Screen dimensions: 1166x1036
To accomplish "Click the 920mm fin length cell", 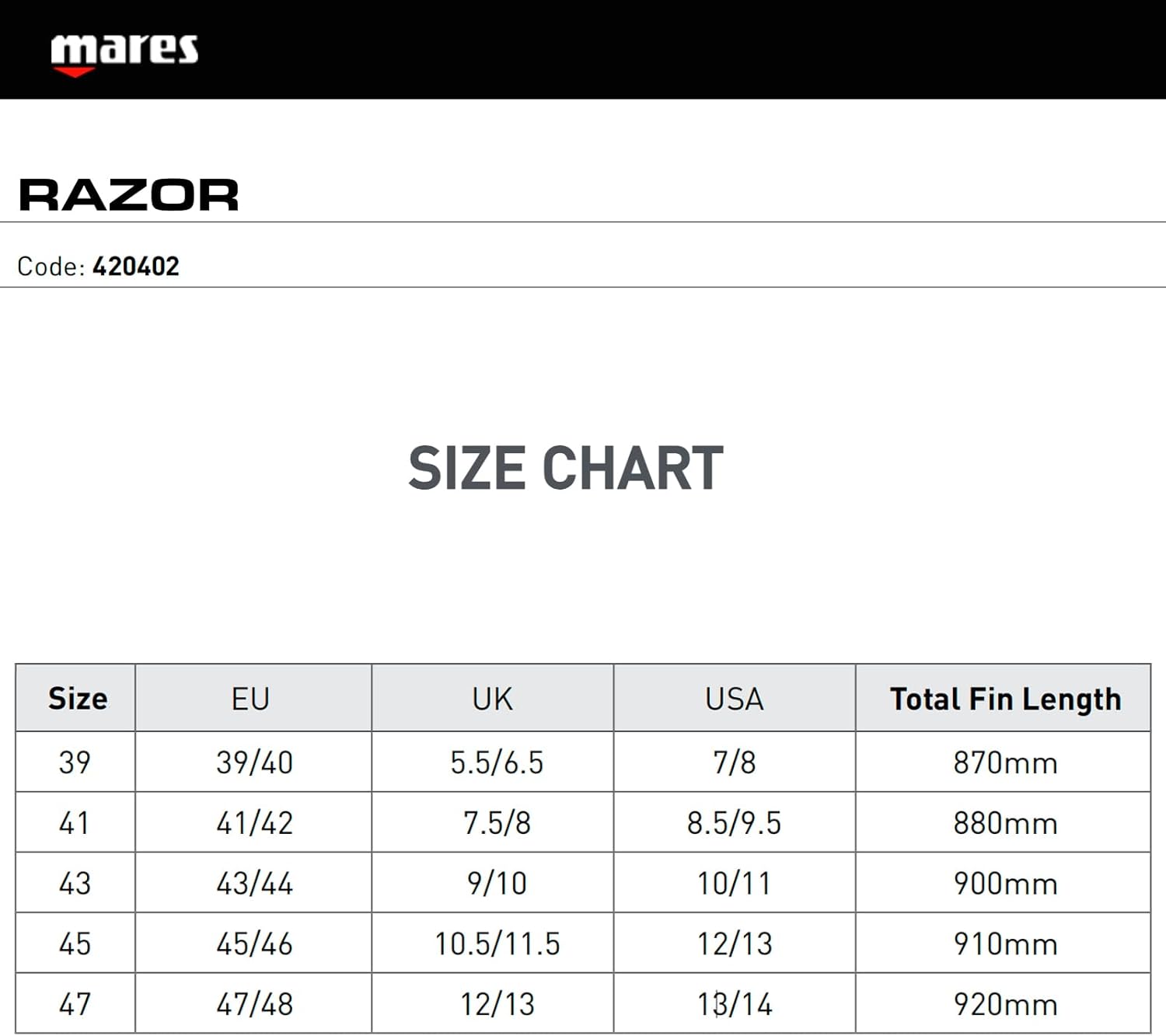I will tap(1005, 1004).
